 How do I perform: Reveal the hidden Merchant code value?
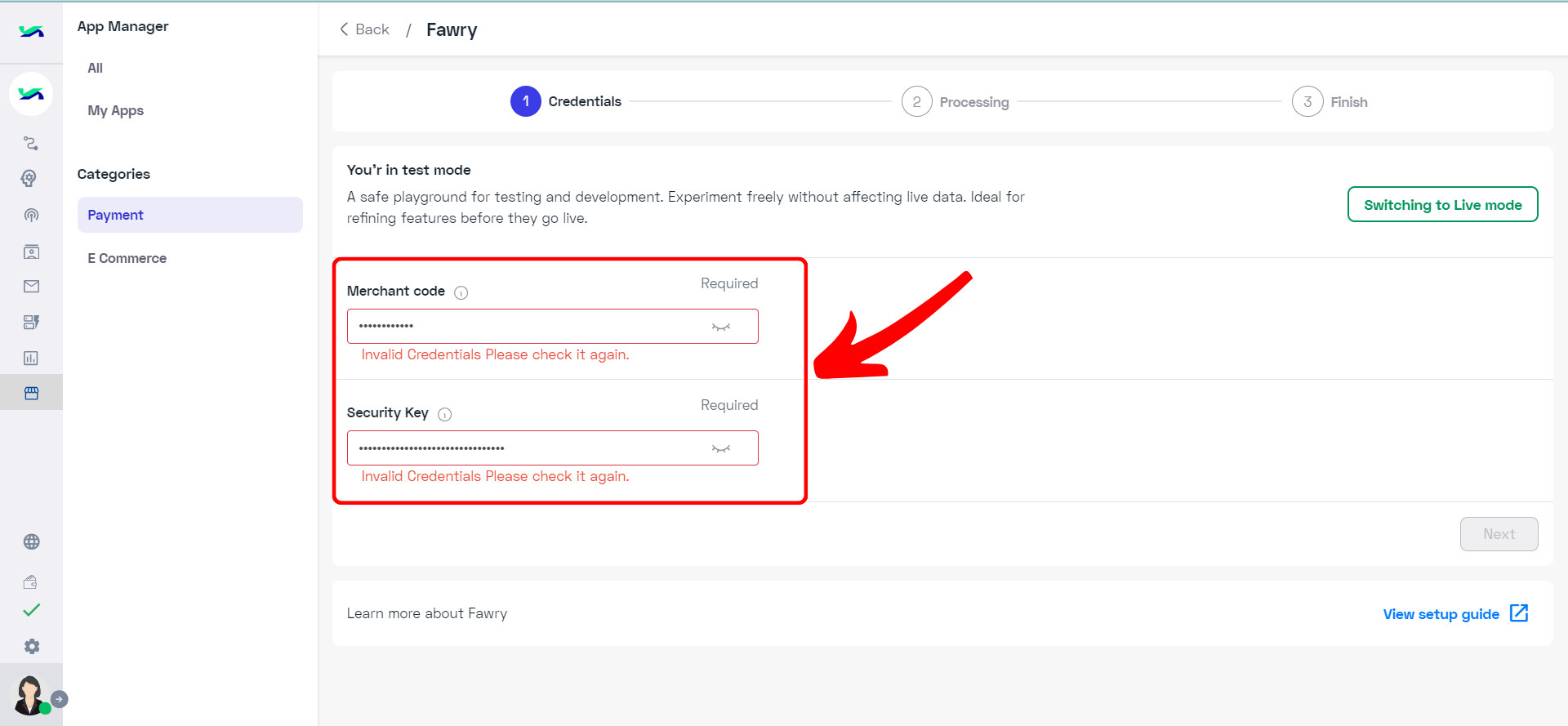[721, 327]
